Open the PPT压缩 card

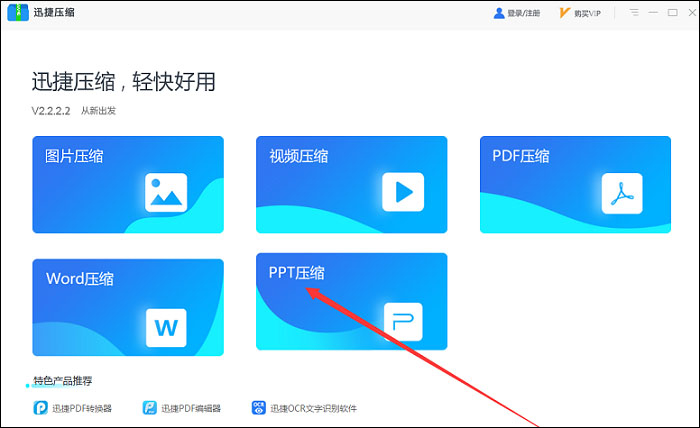pyautogui.click(x=351, y=301)
